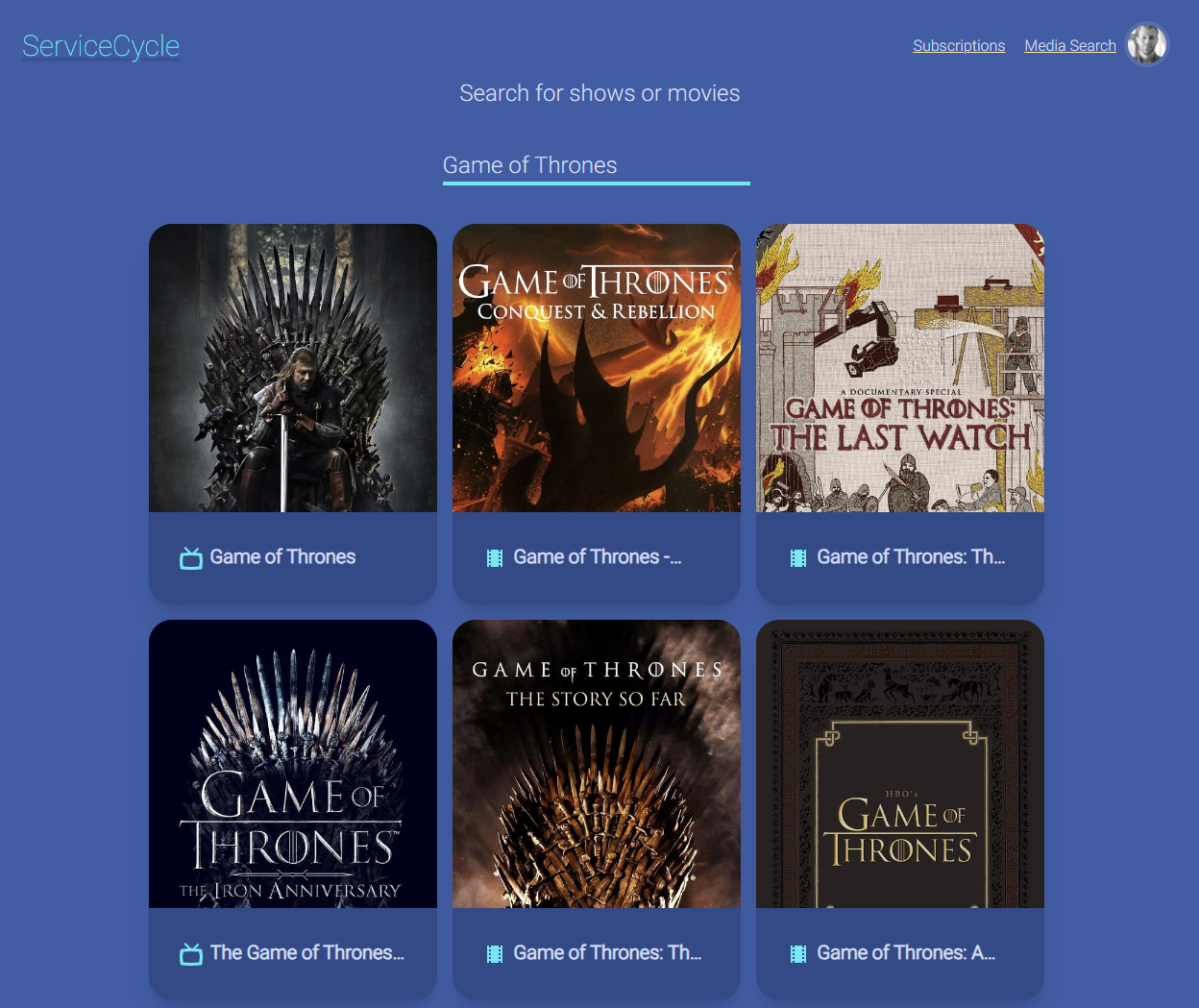Click the film icon on Conquest & Rebellion card
The image size is (1199, 1008).
pos(495,558)
